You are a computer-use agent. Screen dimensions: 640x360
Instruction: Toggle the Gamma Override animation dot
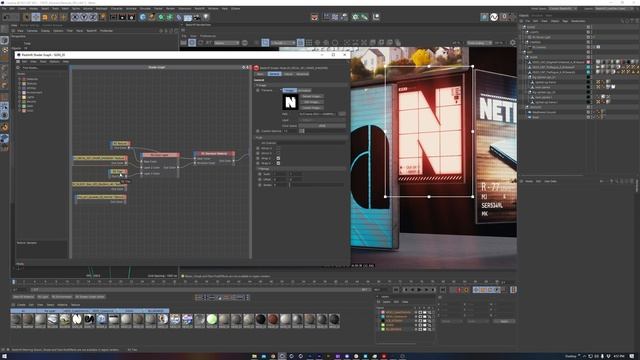(258, 131)
